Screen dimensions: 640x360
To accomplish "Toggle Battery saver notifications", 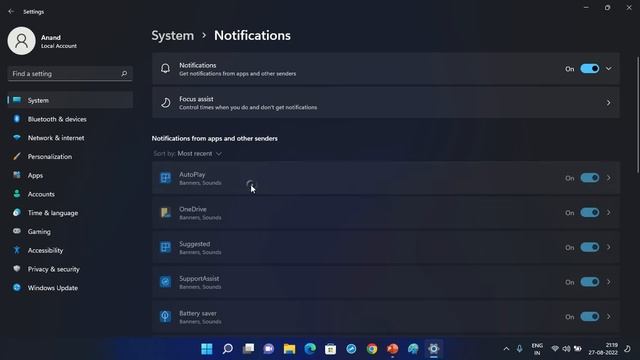I will (590, 316).
